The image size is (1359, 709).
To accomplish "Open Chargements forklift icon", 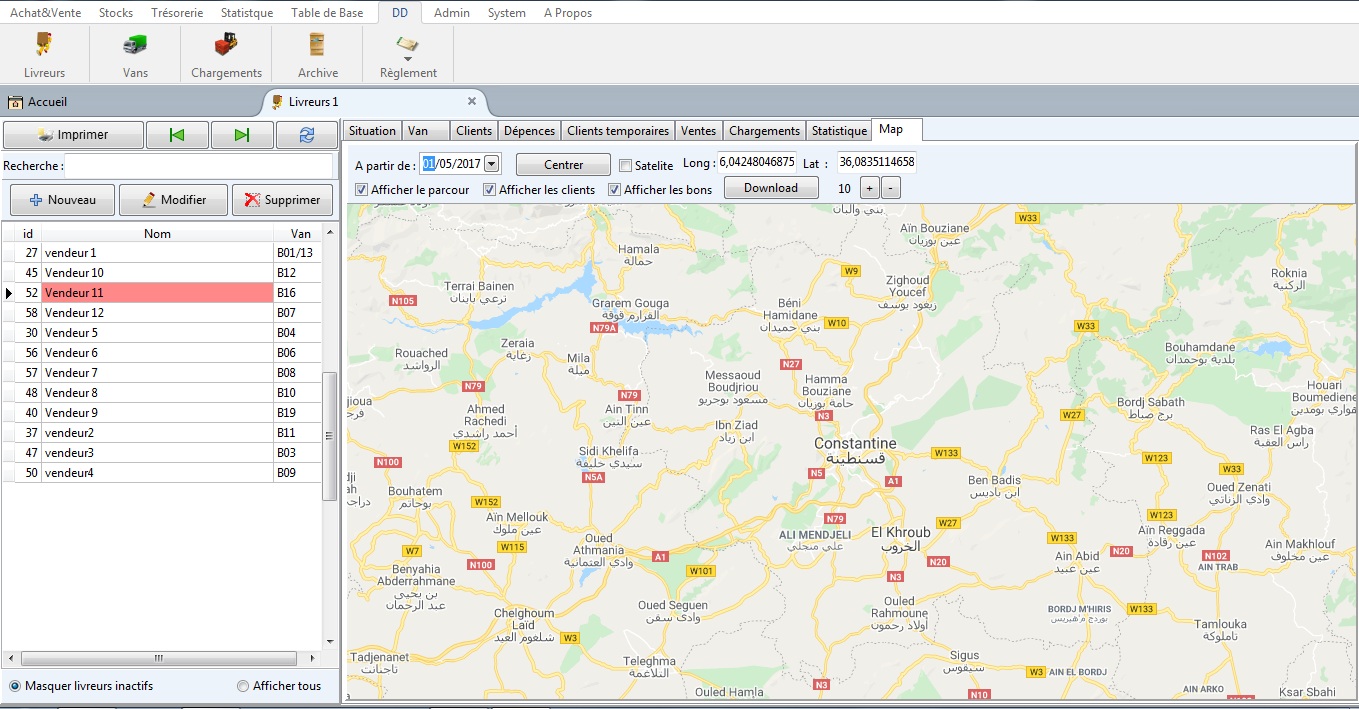I will pyautogui.click(x=226, y=46).
